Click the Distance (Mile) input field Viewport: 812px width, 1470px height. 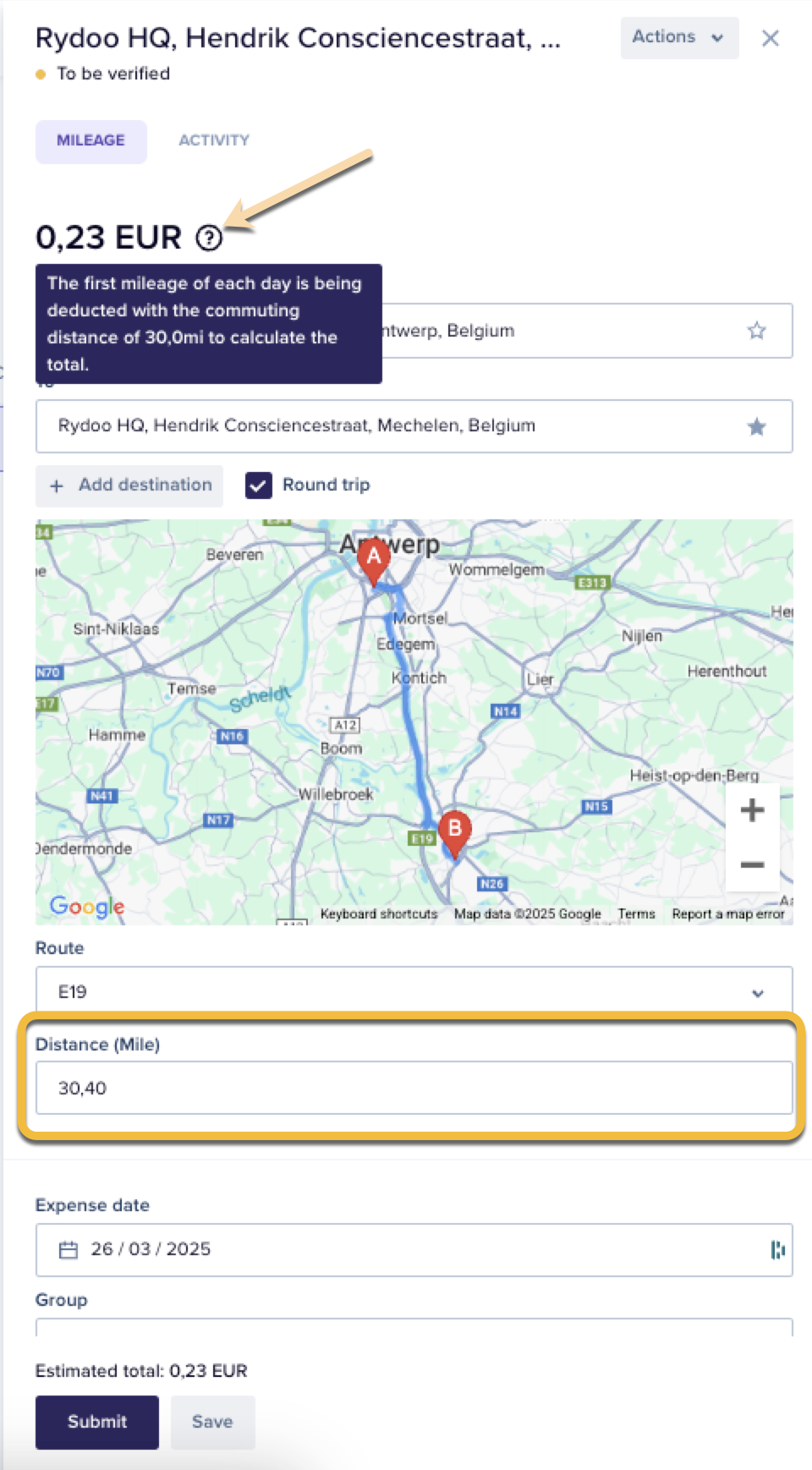pos(414,1088)
